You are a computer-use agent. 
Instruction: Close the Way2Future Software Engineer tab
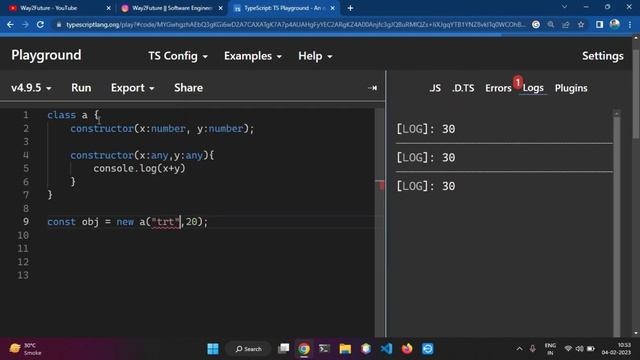[x=220, y=8]
